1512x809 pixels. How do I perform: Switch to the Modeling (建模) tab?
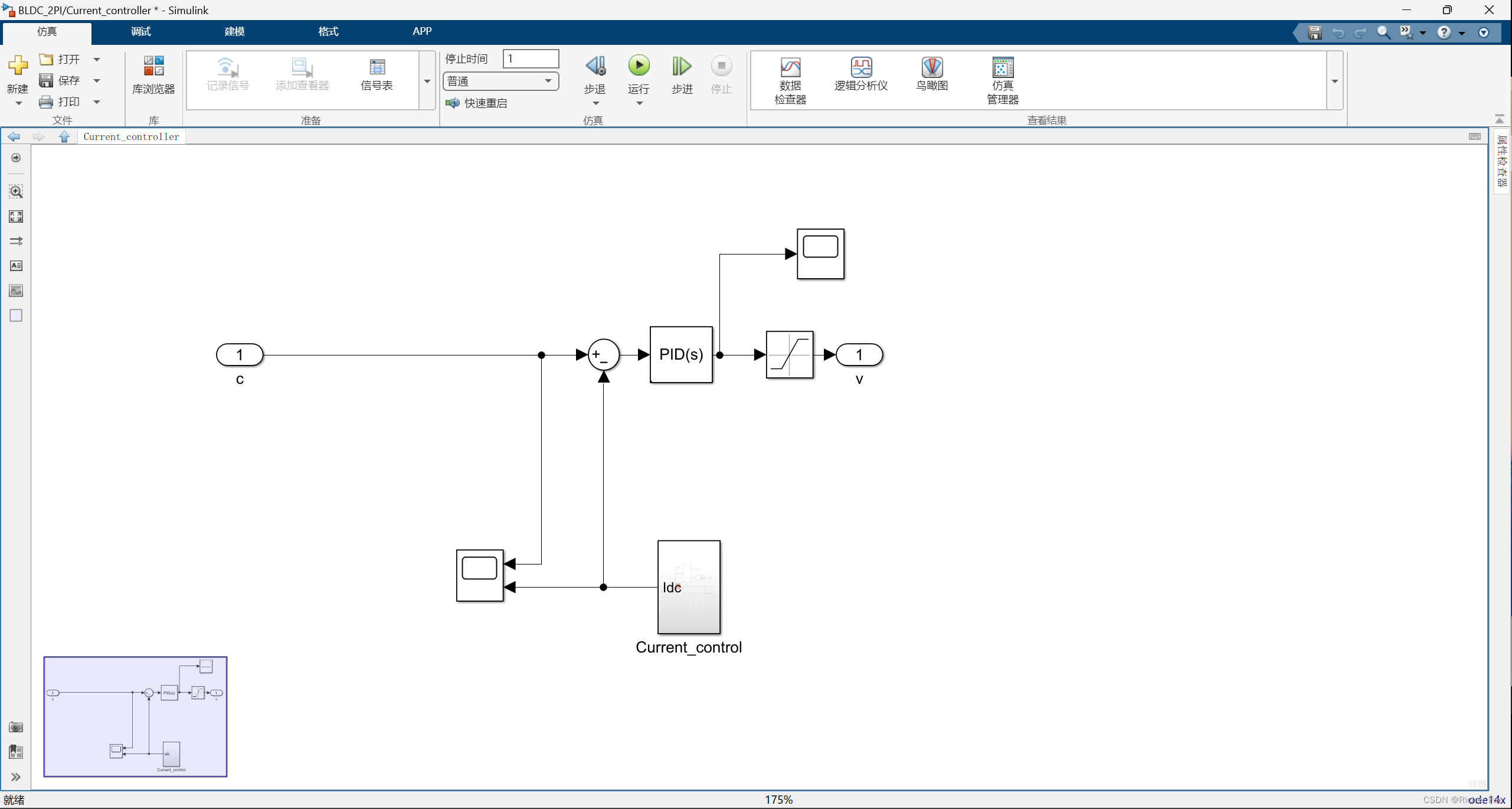coord(234,31)
